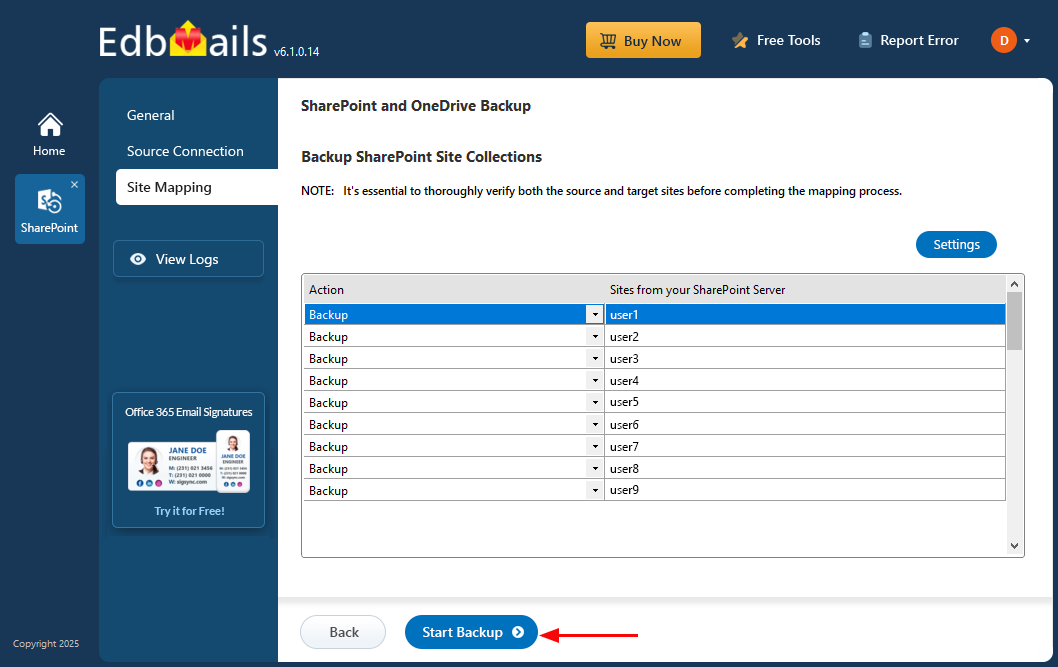Open the General section
1058x667 pixels.
click(150, 115)
